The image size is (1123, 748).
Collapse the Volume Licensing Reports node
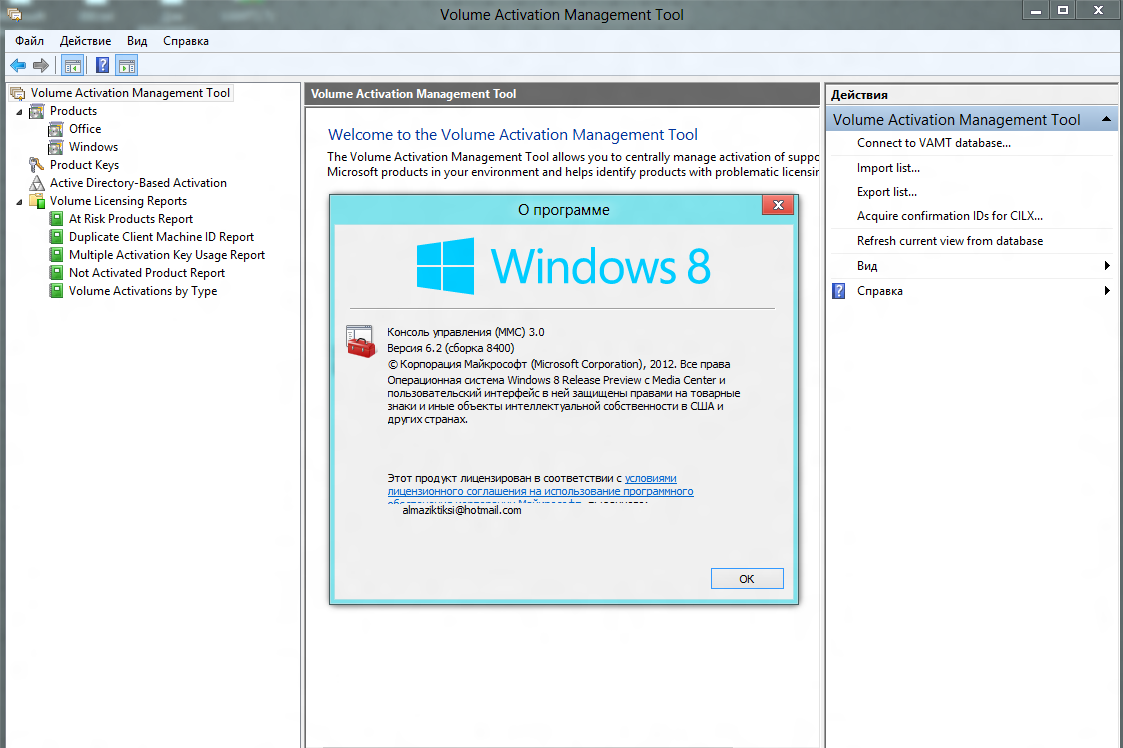pyautogui.click(x=19, y=201)
